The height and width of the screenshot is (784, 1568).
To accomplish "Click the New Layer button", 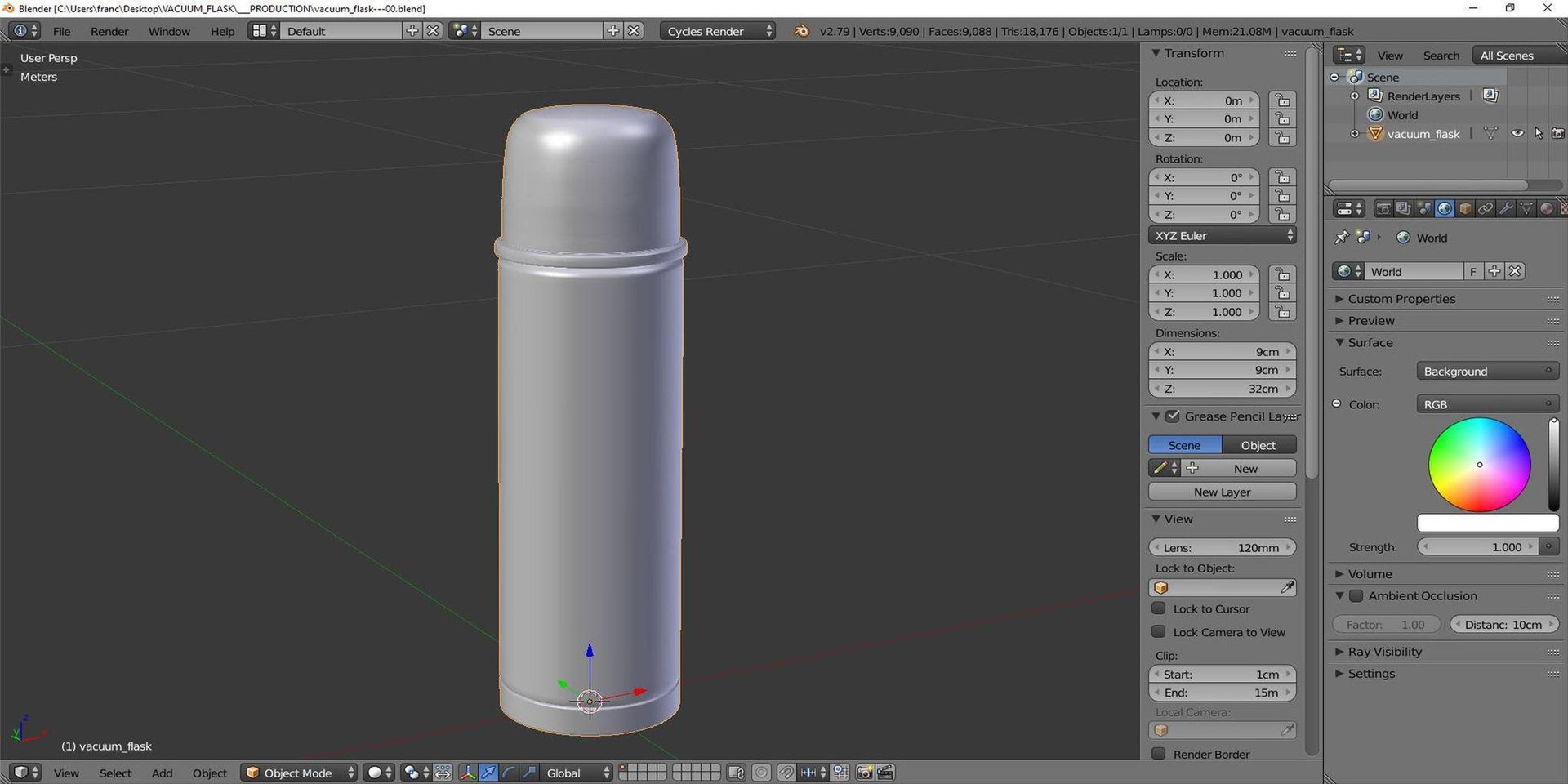I will click(1223, 492).
